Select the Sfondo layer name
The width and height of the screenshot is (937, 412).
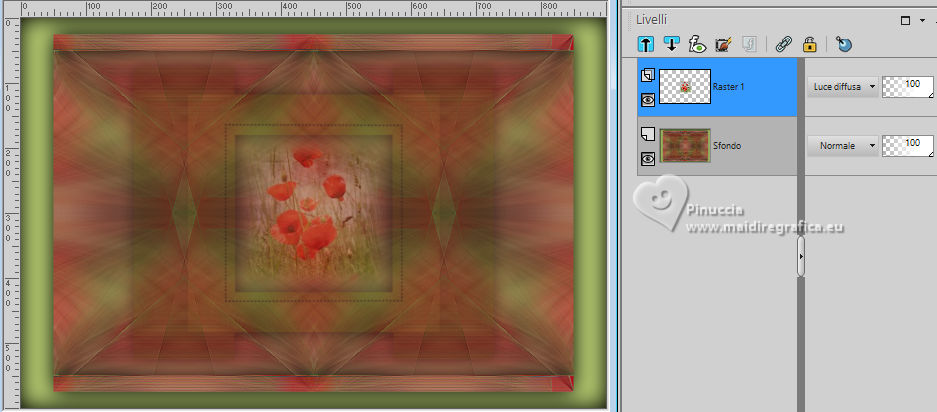pos(726,145)
